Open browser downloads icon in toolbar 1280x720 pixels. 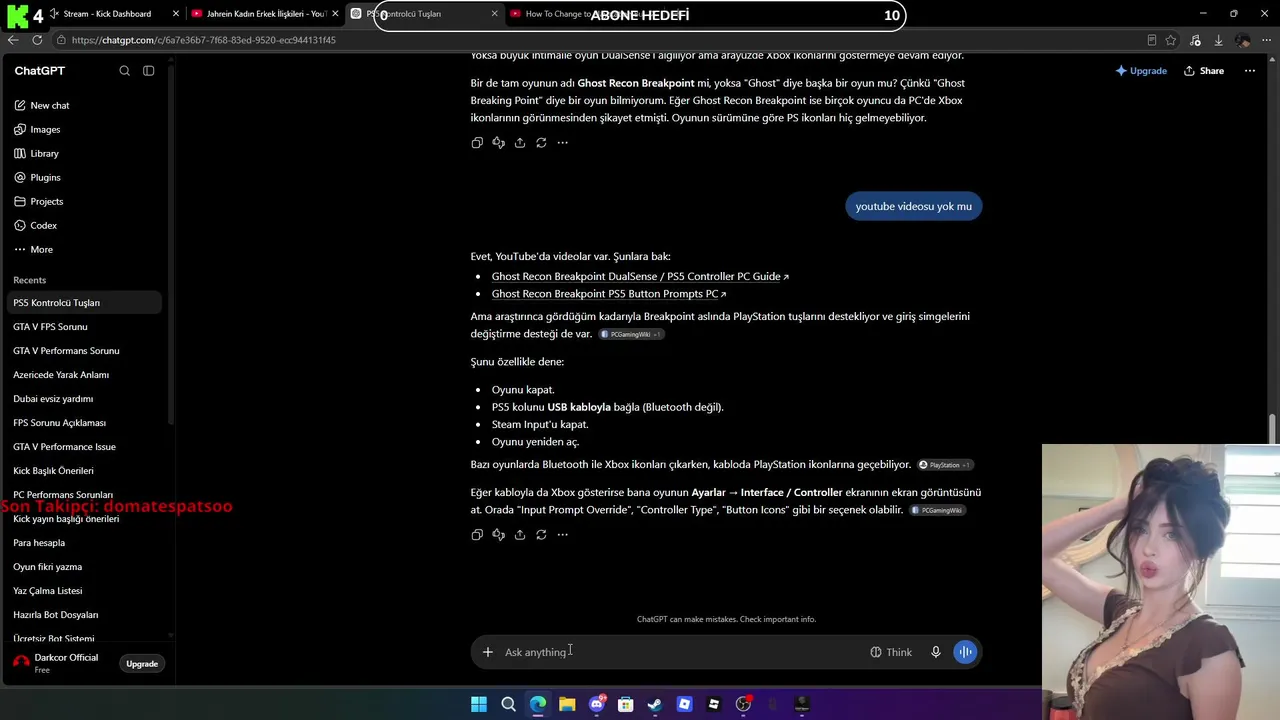click(x=1218, y=40)
